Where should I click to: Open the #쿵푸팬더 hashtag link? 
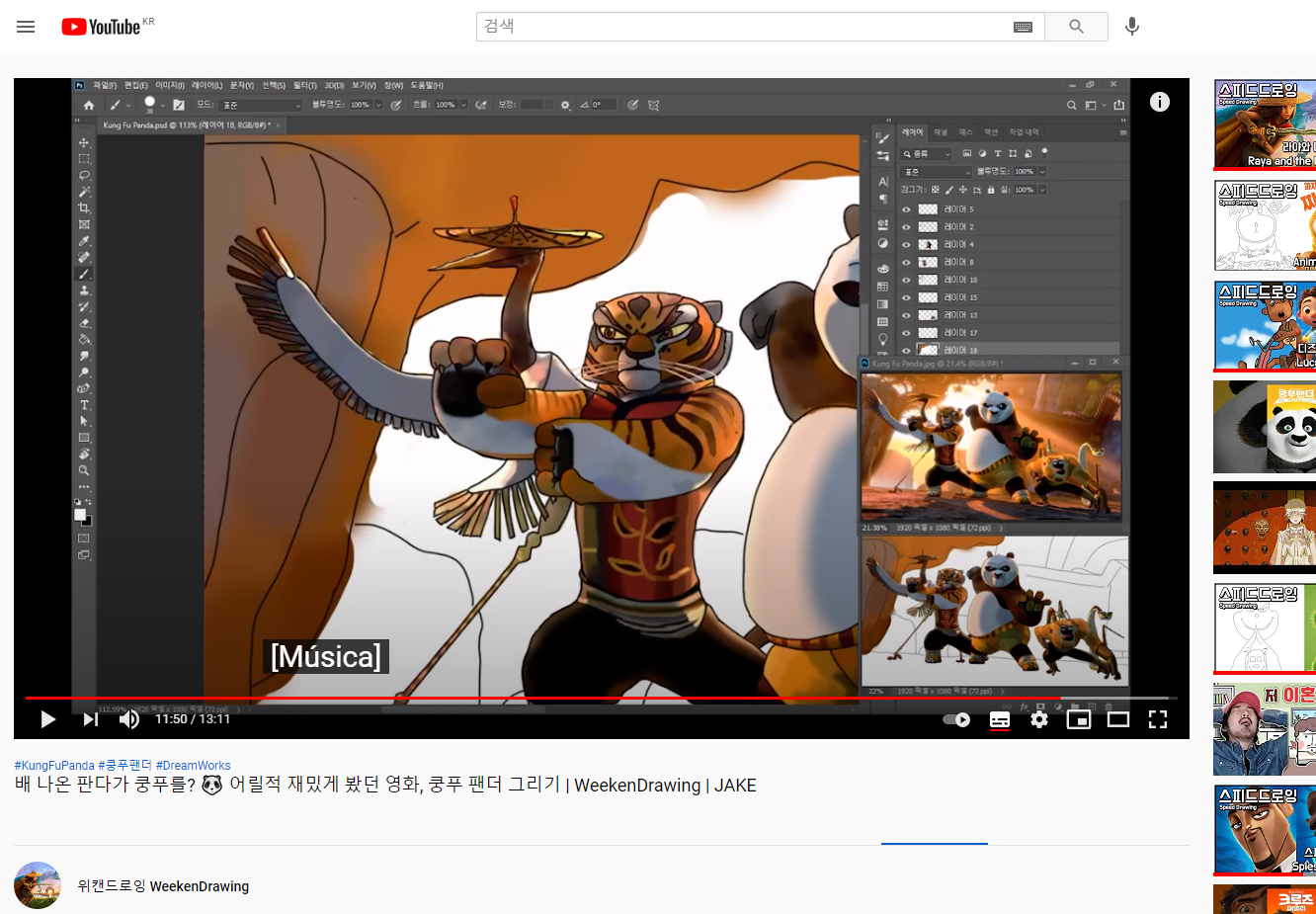click(x=125, y=766)
